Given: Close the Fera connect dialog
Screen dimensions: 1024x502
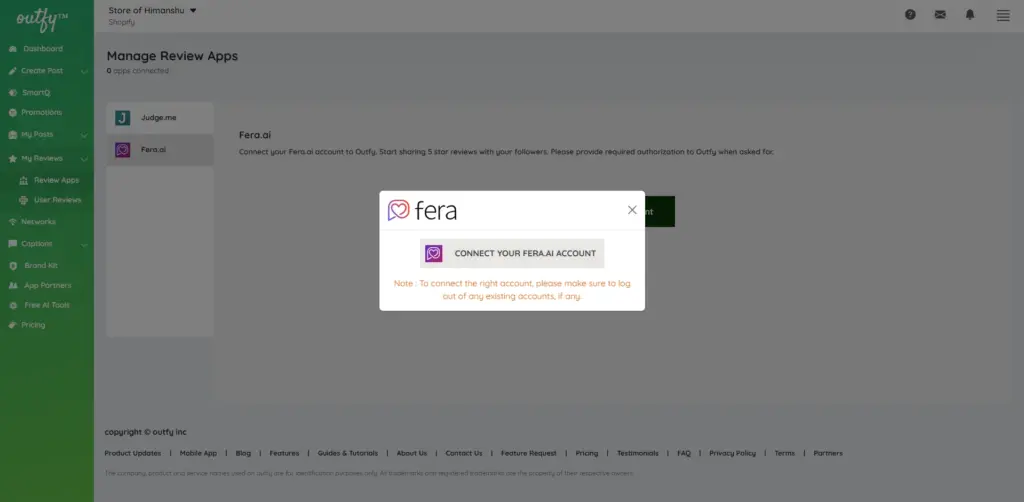Looking at the screenshot, I should [x=632, y=210].
